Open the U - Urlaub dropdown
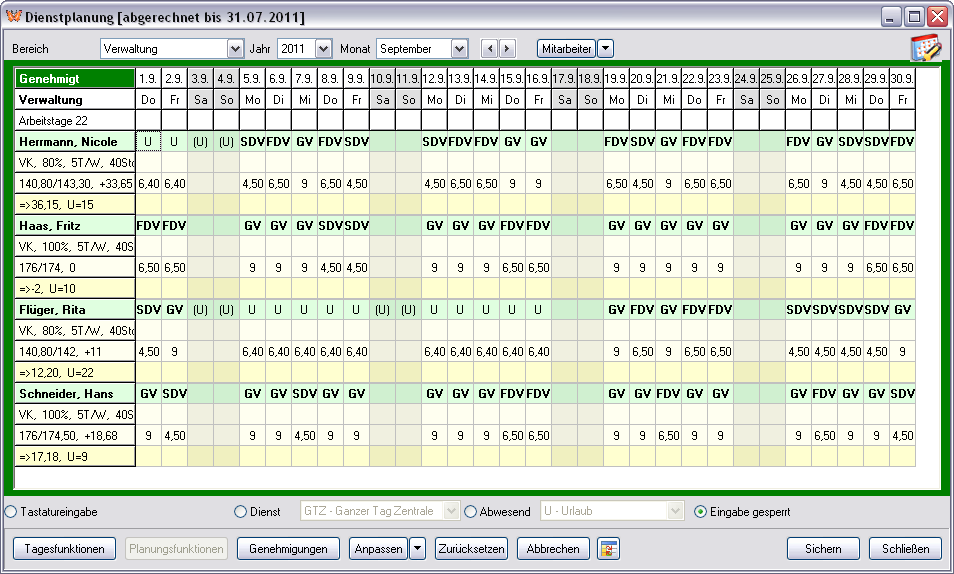Screen dimensions: 954x574 coord(675,511)
